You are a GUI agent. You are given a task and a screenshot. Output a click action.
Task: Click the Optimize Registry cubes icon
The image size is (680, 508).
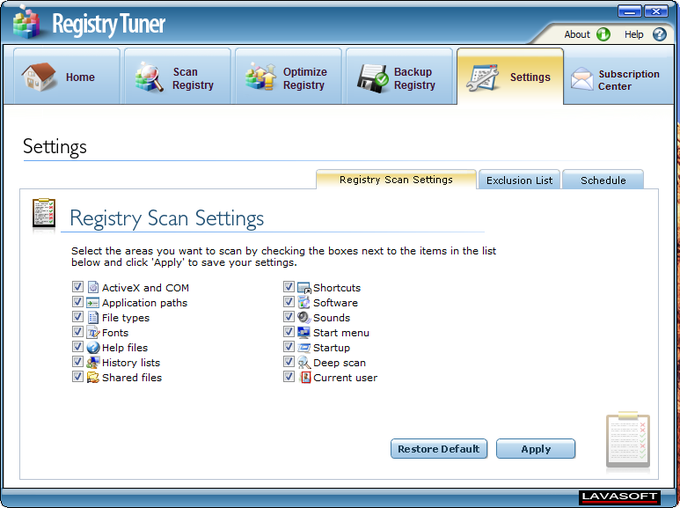(261, 77)
